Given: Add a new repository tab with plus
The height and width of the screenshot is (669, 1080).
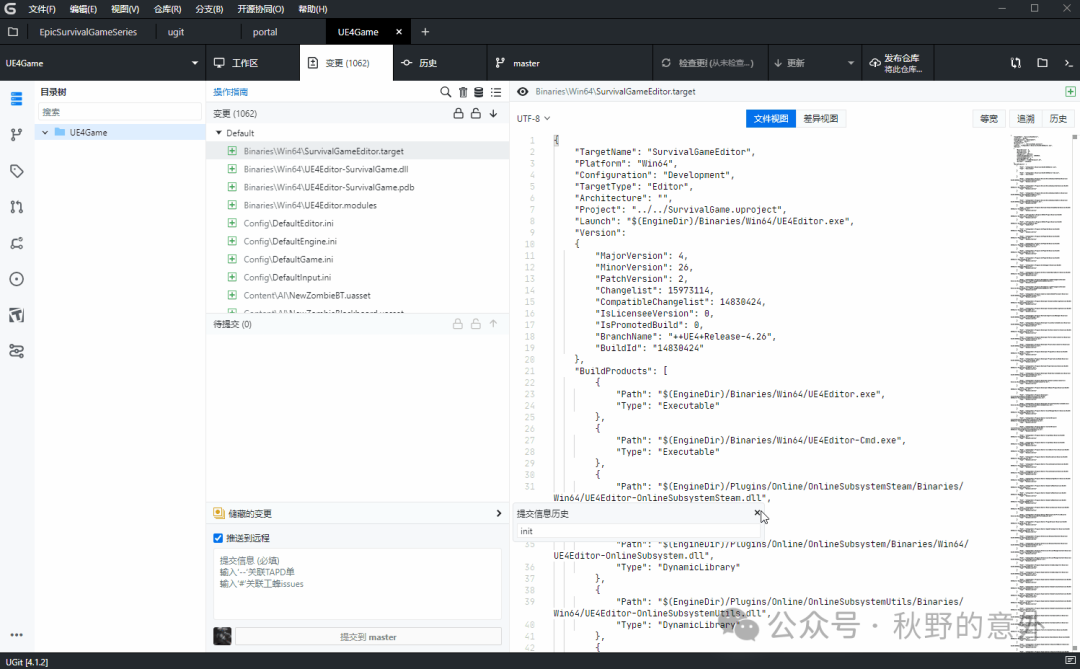Looking at the screenshot, I should tap(425, 32).
